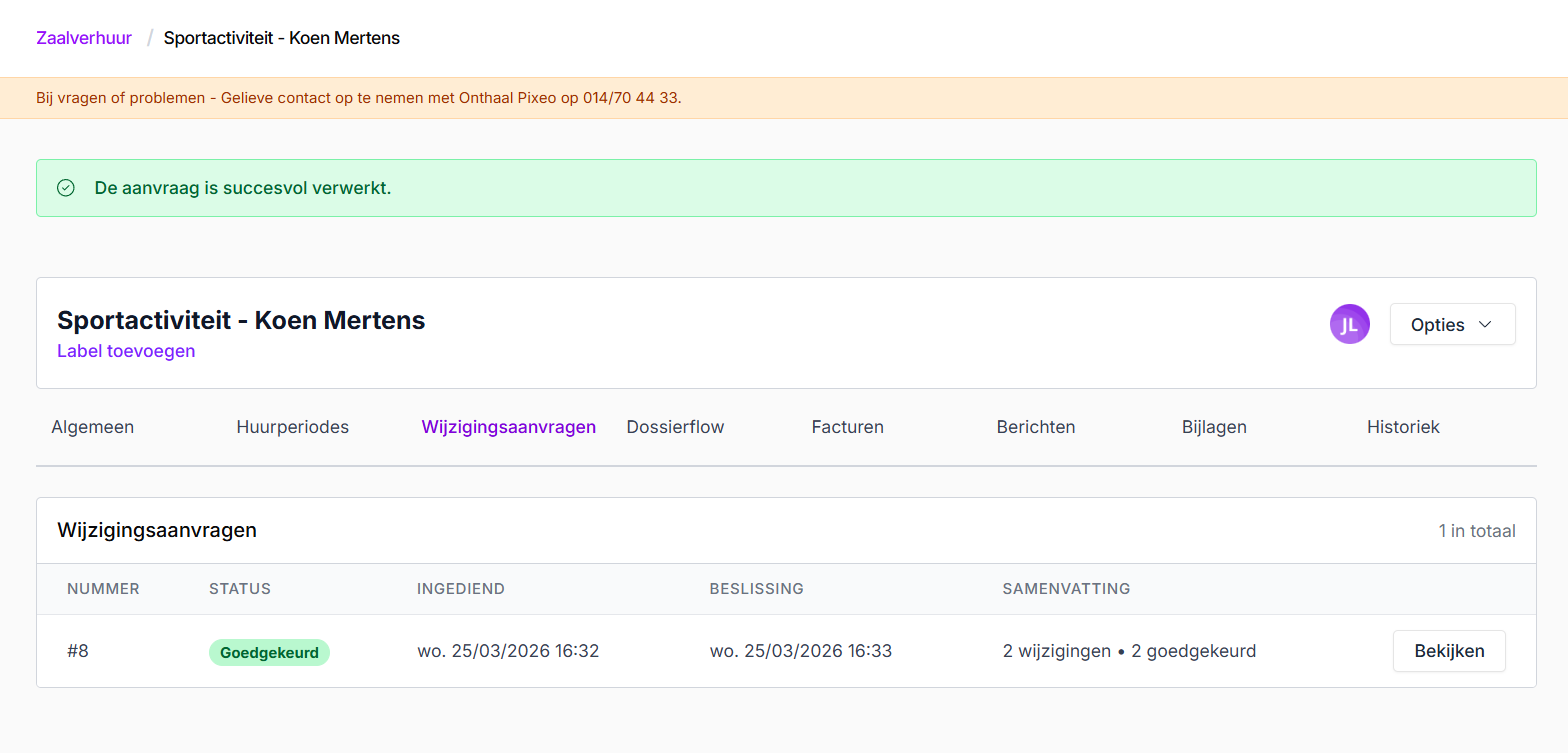View the Historiek tab
The height and width of the screenshot is (753, 1568).
pos(1403,427)
